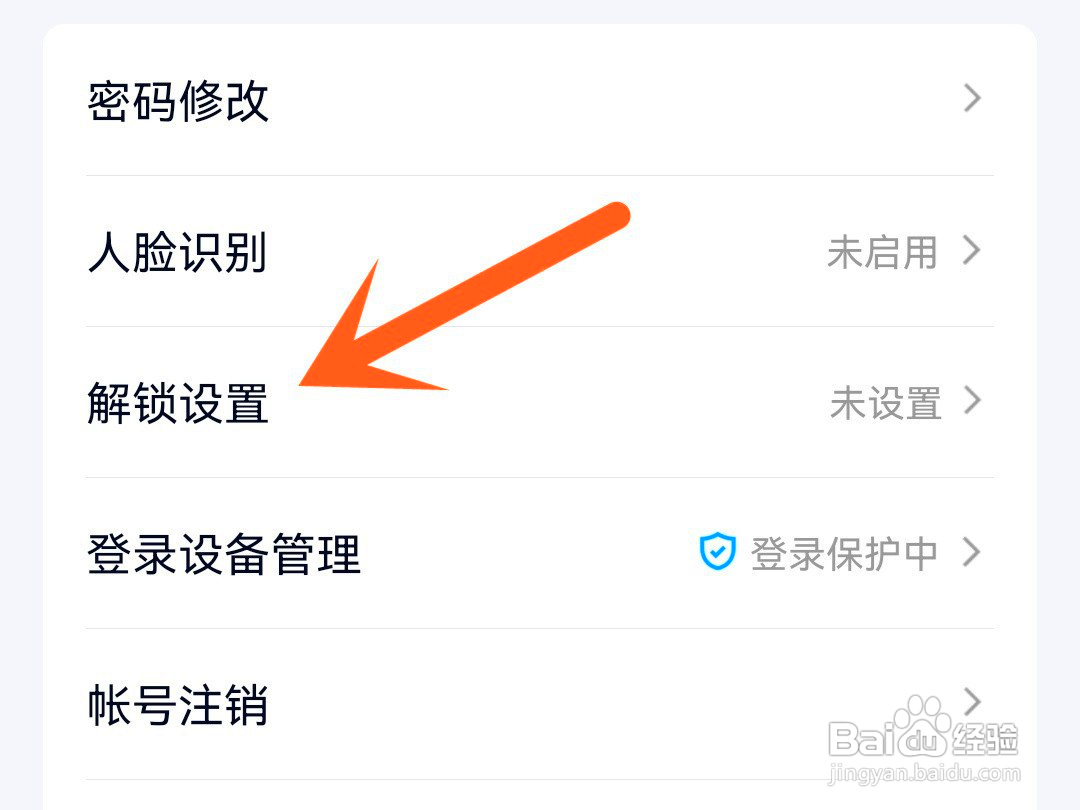Click the 未启用 status text
1080x810 pixels.
point(882,252)
